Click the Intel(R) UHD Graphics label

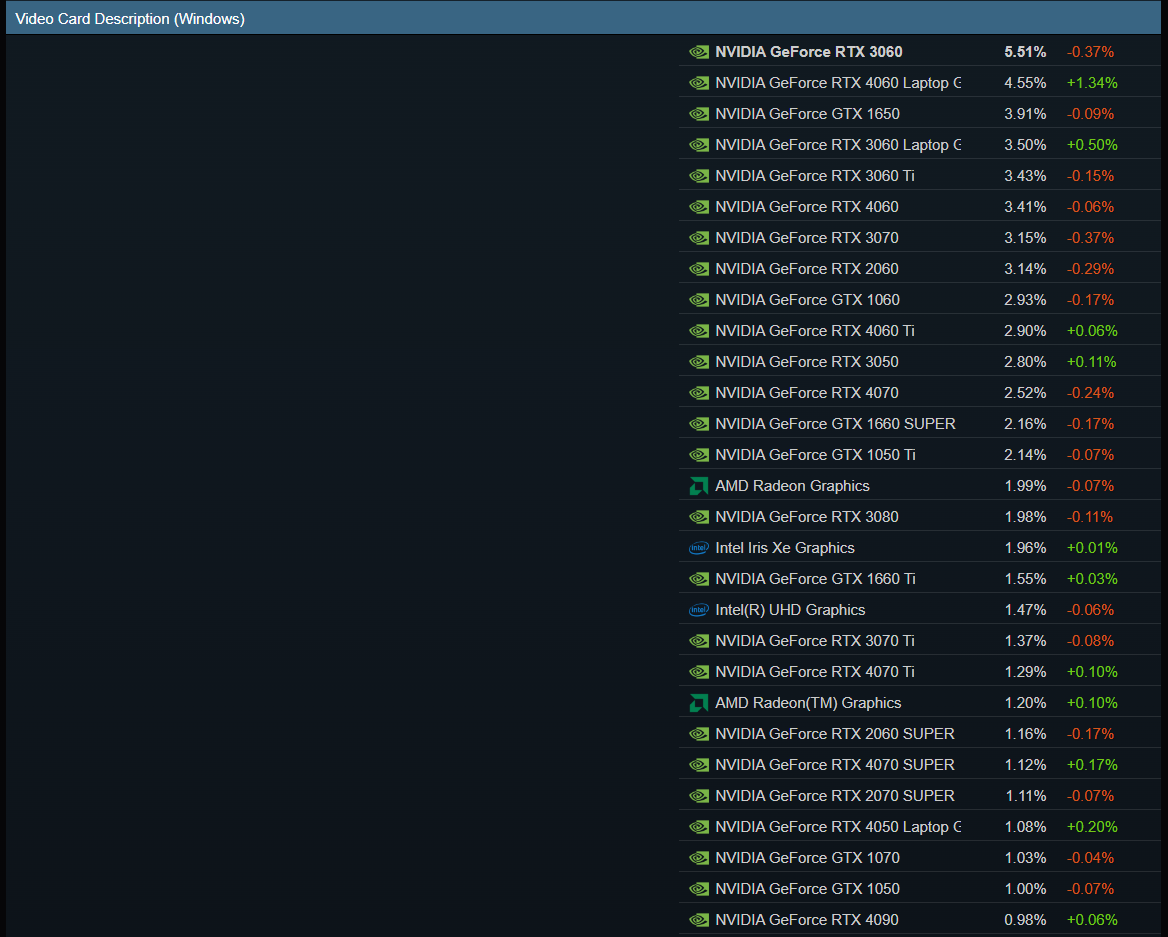[790, 610]
